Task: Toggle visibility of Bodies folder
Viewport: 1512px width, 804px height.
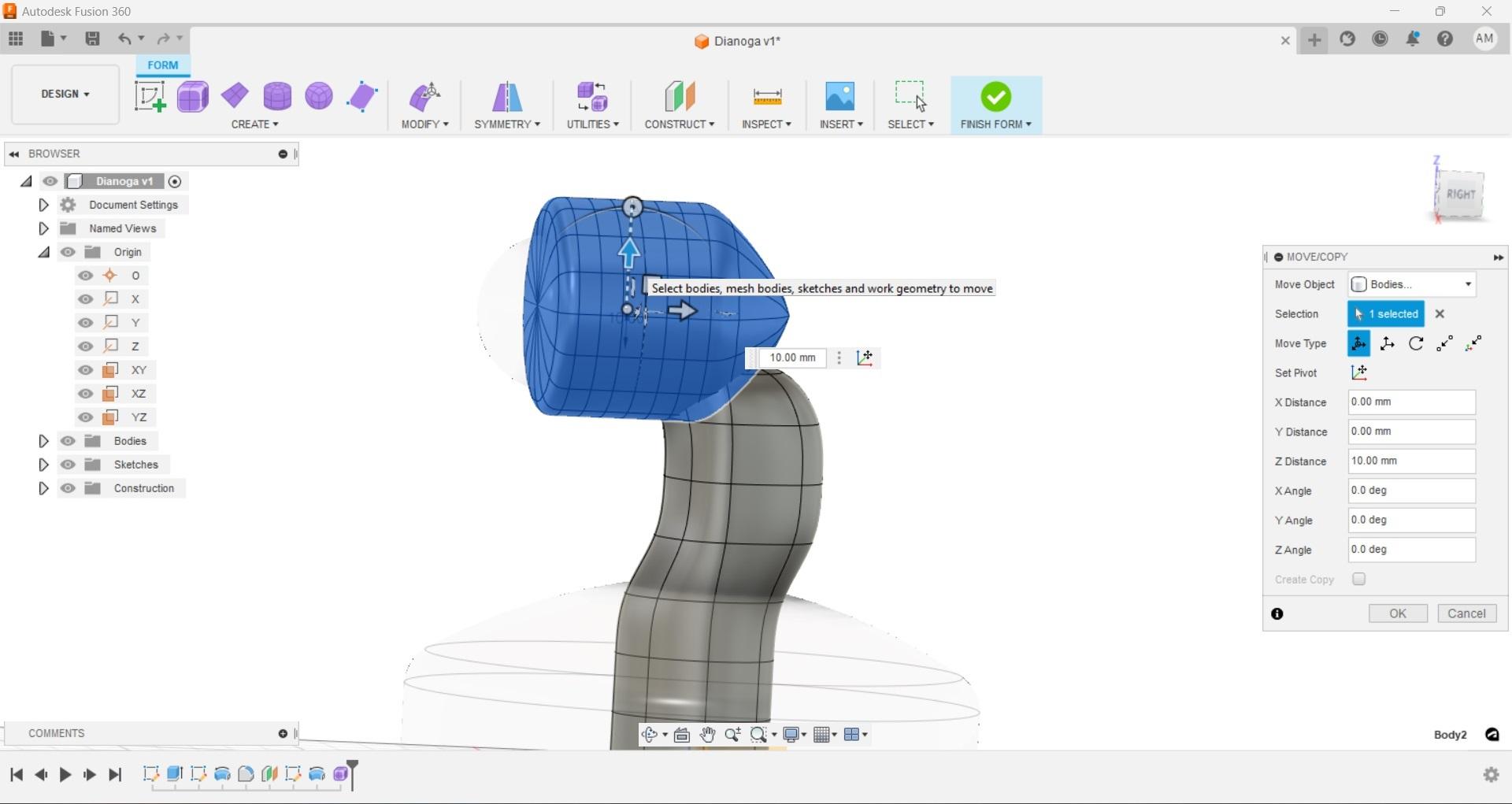Action: [x=68, y=441]
